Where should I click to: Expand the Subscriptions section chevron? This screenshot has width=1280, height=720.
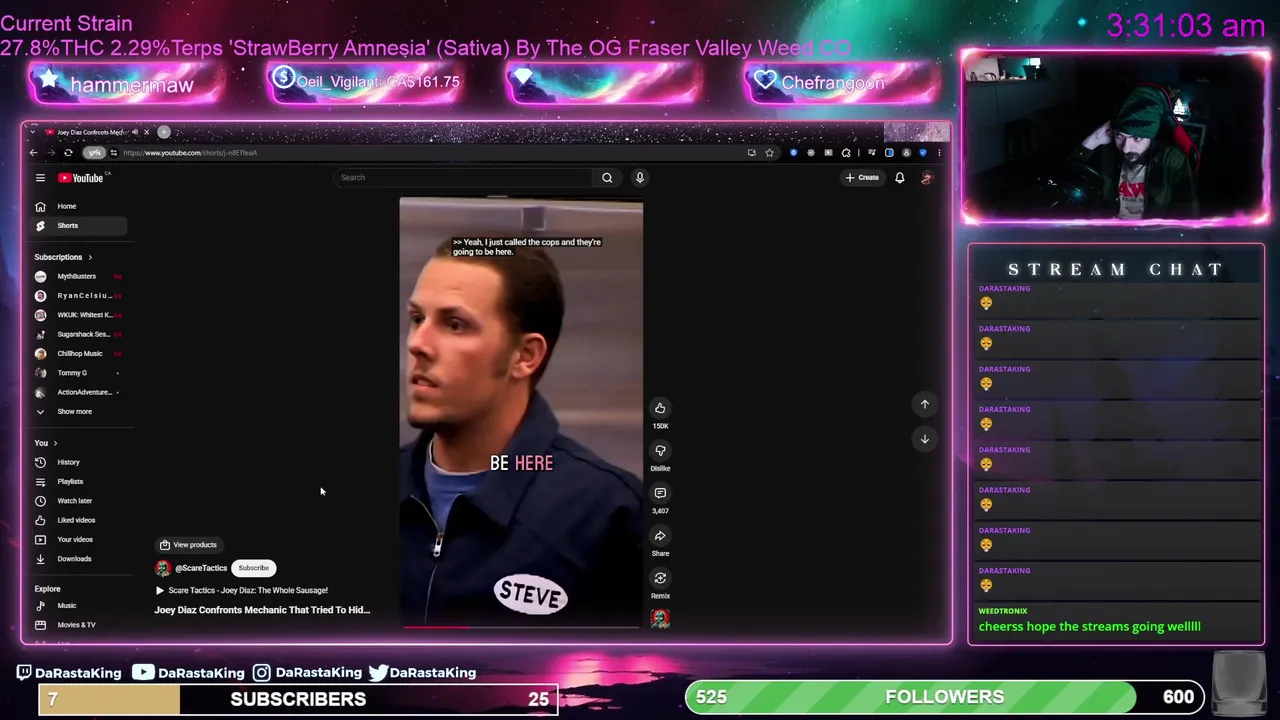[x=89, y=257]
